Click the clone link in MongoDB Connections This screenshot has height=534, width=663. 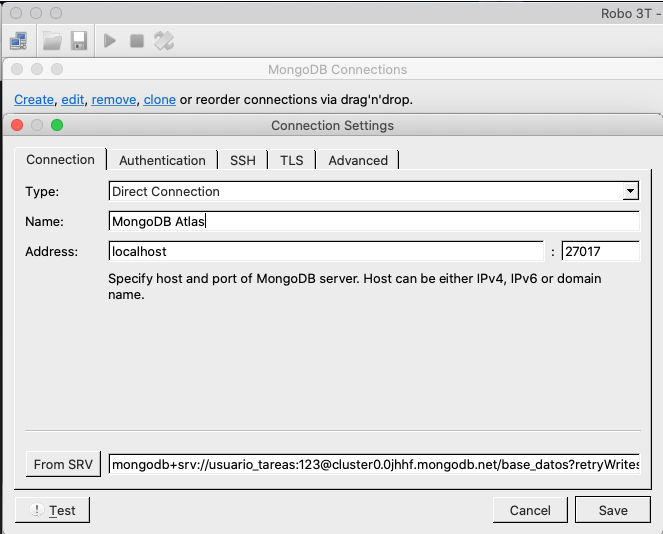click(159, 99)
